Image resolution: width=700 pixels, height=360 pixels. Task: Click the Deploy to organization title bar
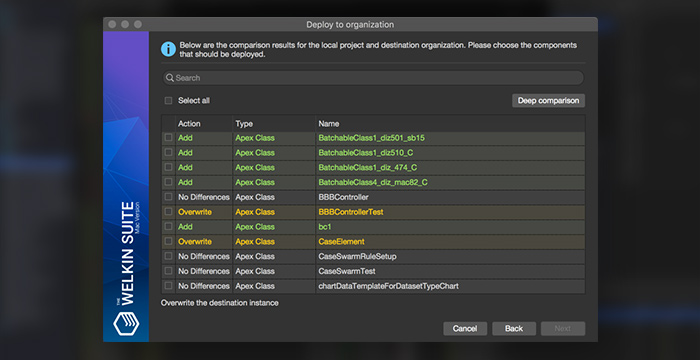click(x=350, y=24)
